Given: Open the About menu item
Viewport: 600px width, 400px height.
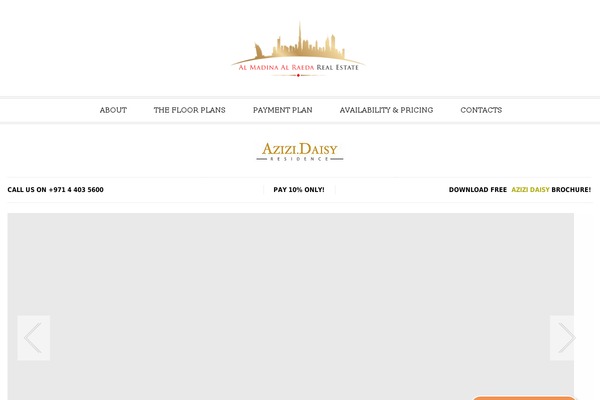Looking at the screenshot, I should tap(113, 110).
